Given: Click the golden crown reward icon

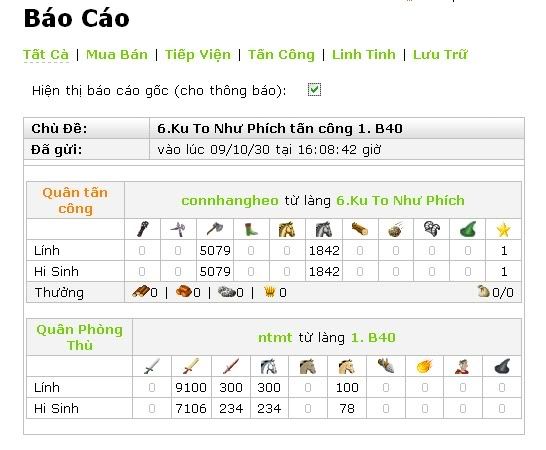Looking at the screenshot, I should 270,292.
